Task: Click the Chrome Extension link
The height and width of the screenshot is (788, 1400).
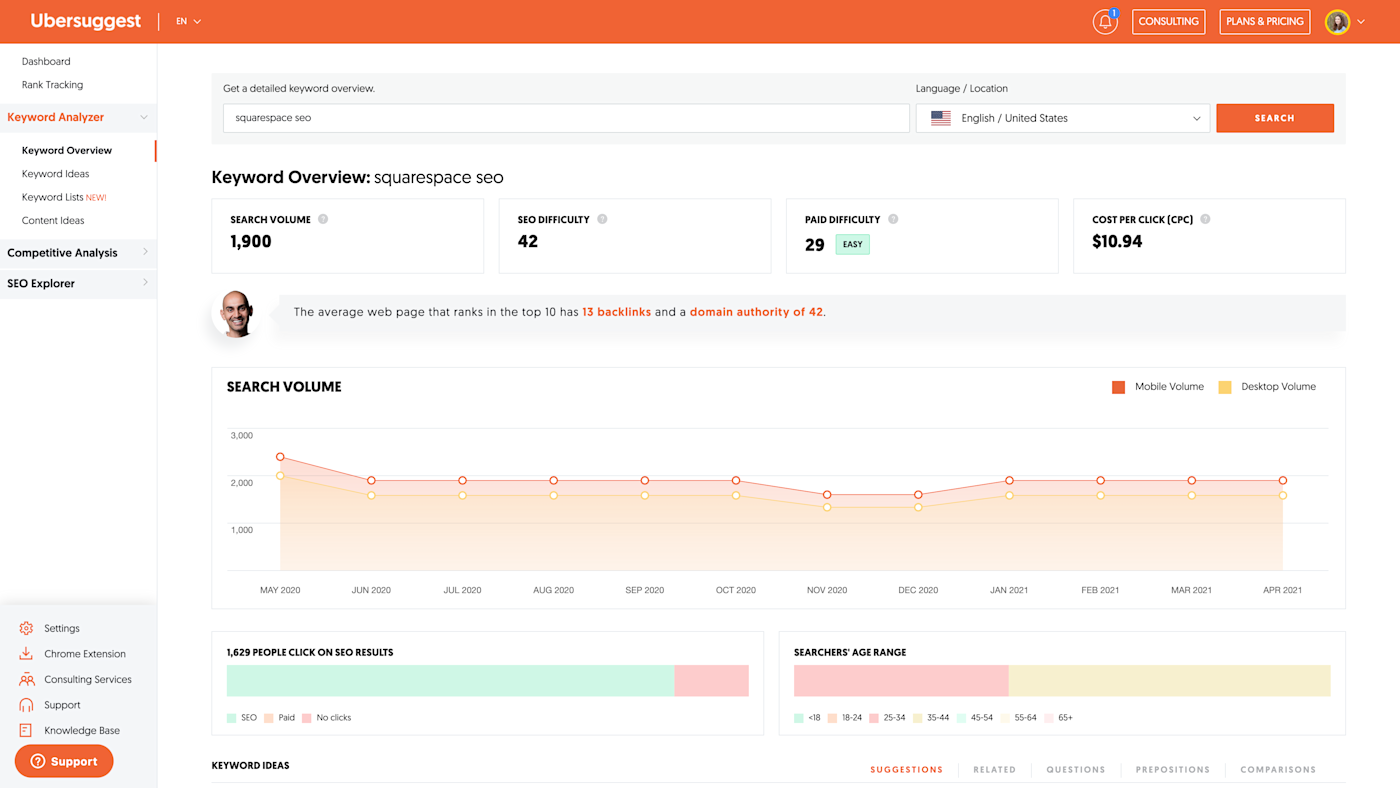Action: (x=85, y=654)
